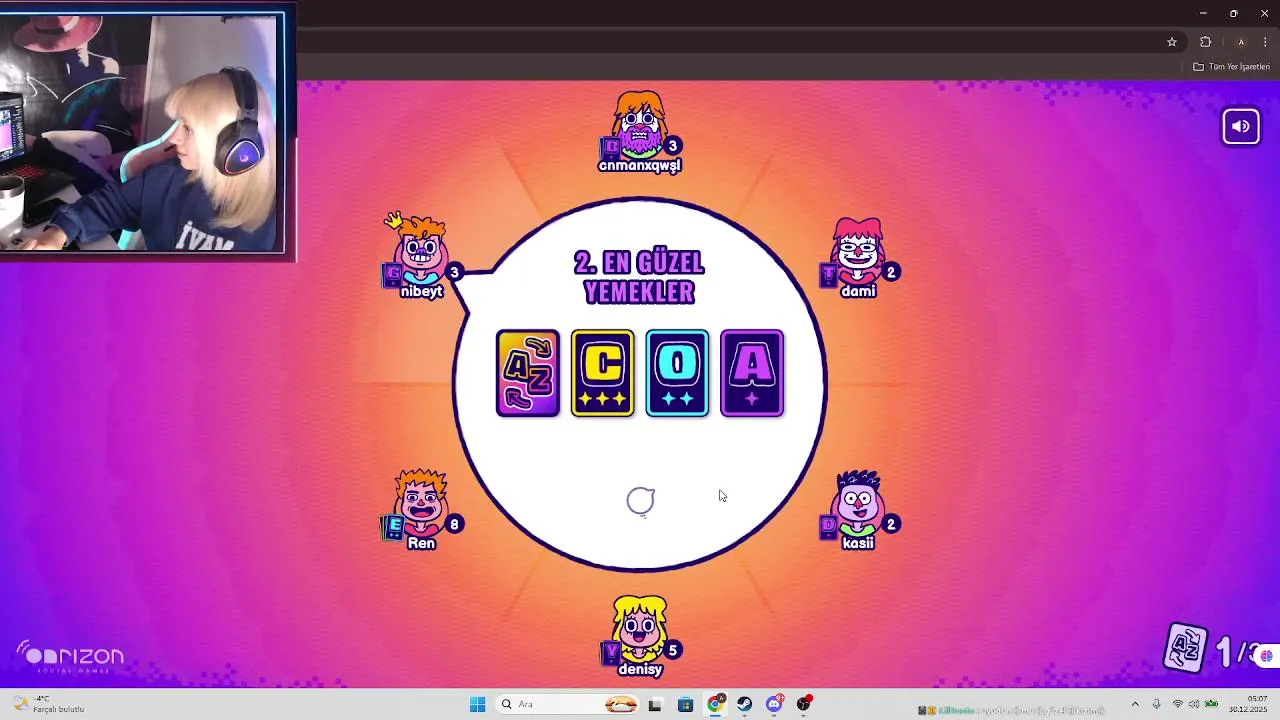Mute the game sound with speaker button
Viewport: 1280px width, 720px height.
click(1241, 126)
